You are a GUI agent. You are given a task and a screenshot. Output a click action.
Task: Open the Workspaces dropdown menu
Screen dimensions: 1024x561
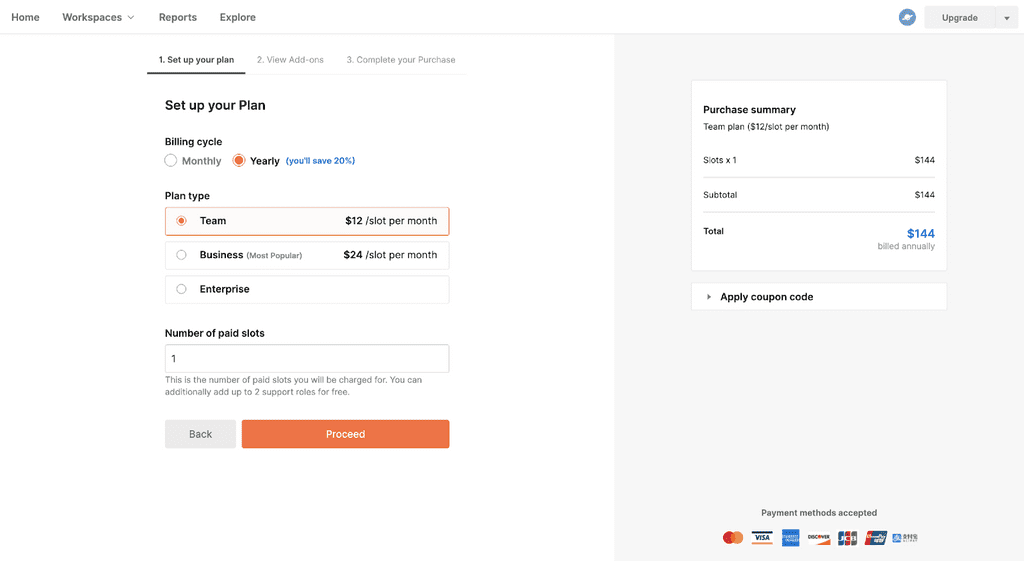(x=98, y=18)
